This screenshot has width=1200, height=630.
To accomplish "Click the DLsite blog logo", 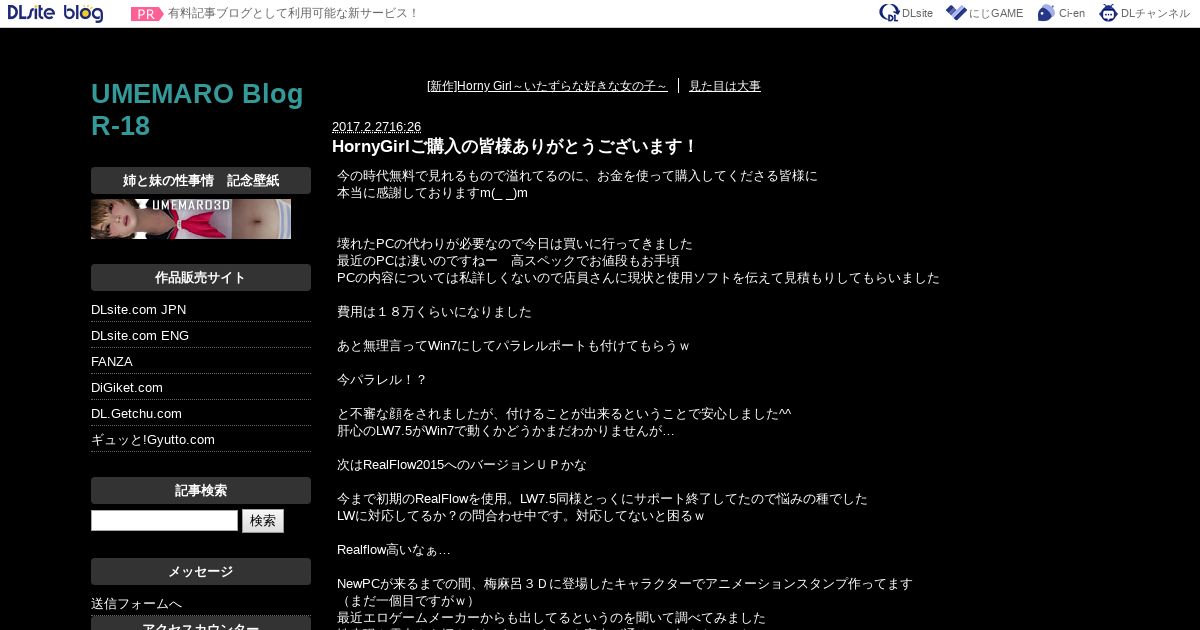I will [55, 13].
